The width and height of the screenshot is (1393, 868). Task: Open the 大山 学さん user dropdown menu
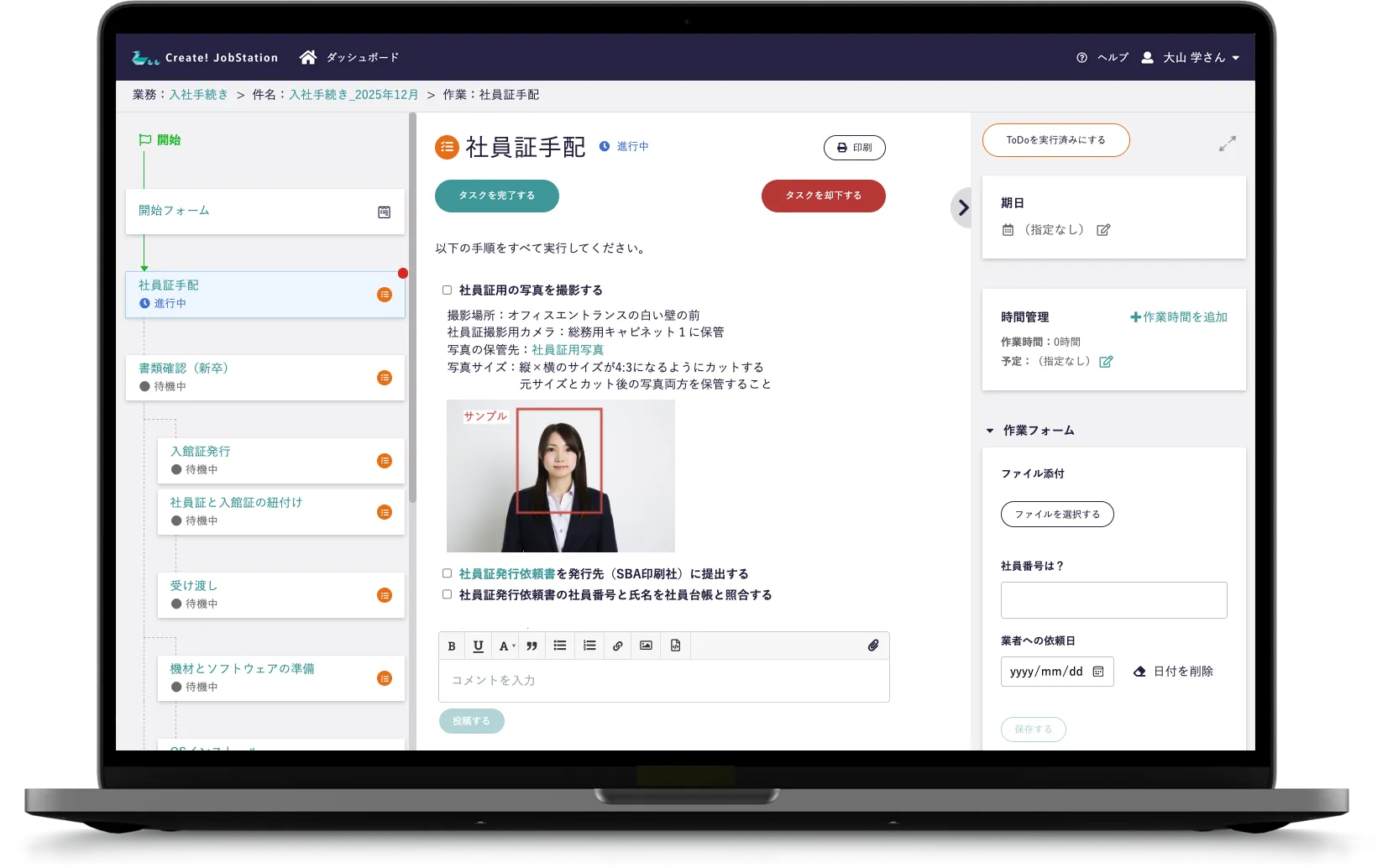(1194, 58)
